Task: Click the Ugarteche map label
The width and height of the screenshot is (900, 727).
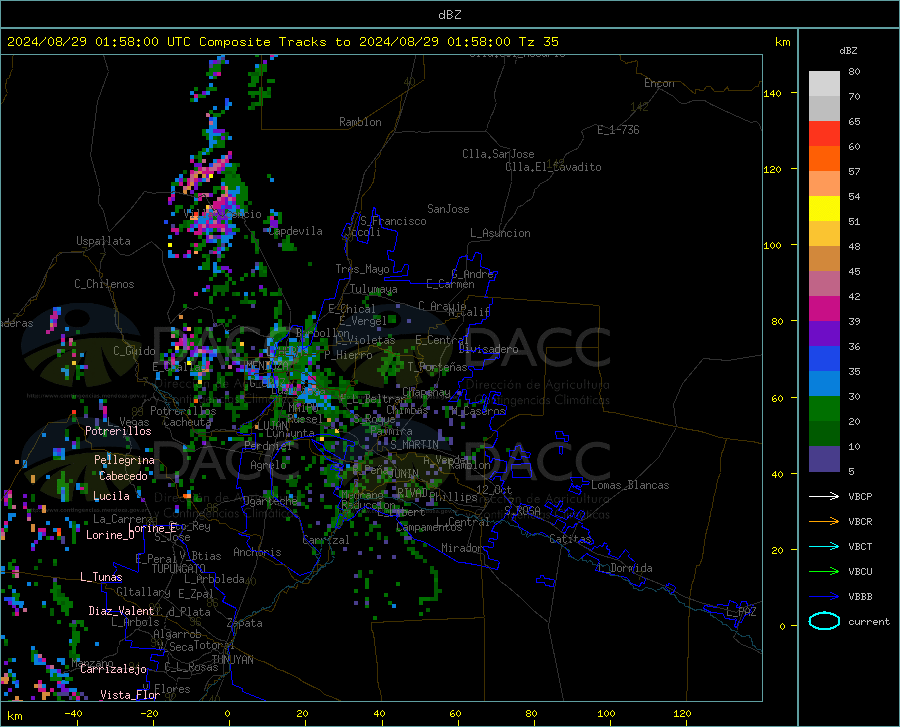Action: pos(270,501)
